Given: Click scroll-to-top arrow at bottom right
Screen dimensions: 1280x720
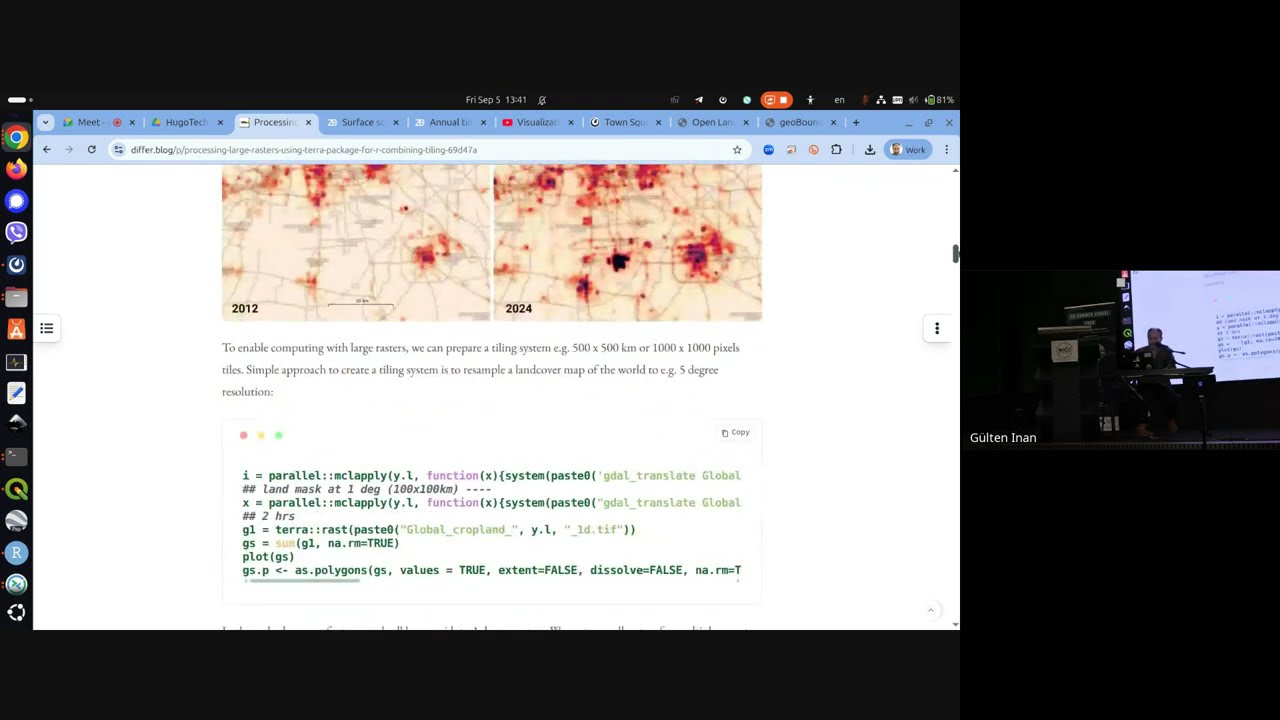Looking at the screenshot, I should pyautogui.click(x=930, y=610).
